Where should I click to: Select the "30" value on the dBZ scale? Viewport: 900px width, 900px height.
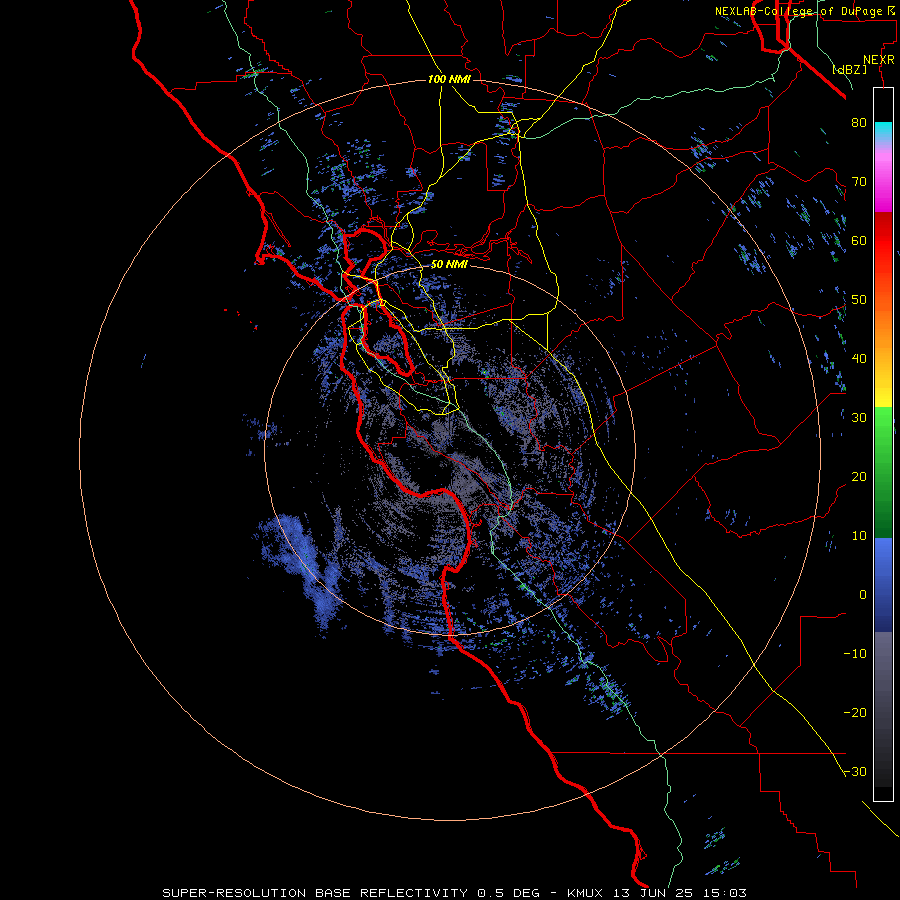point(859,418)
